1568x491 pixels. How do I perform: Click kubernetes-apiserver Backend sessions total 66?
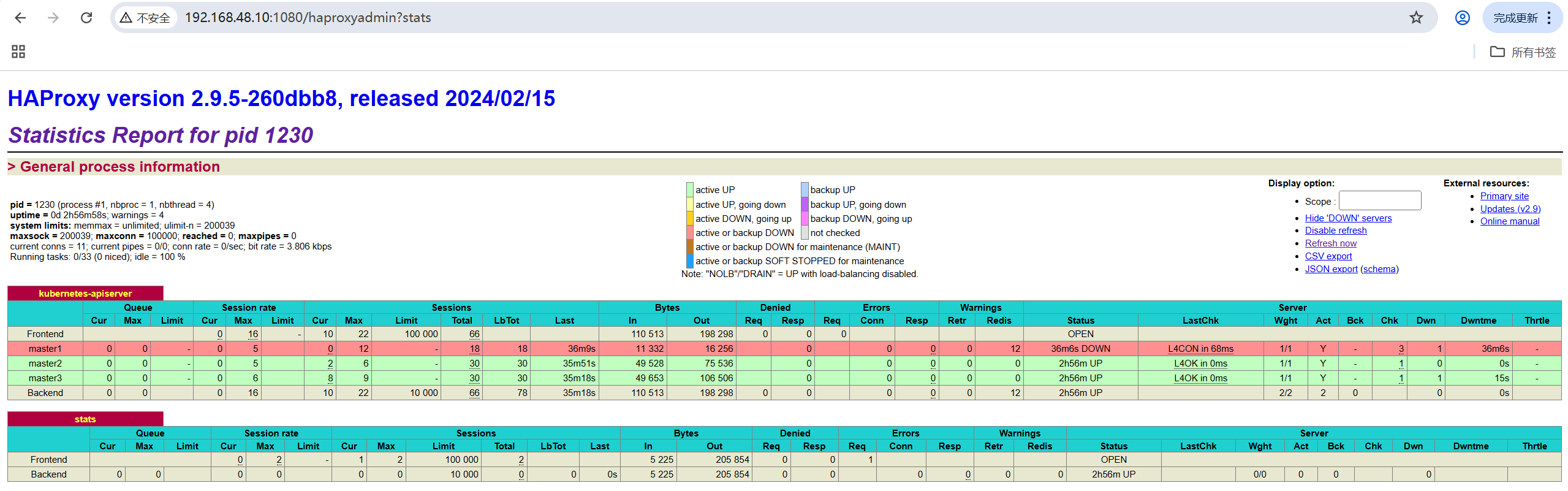point(474,393)
